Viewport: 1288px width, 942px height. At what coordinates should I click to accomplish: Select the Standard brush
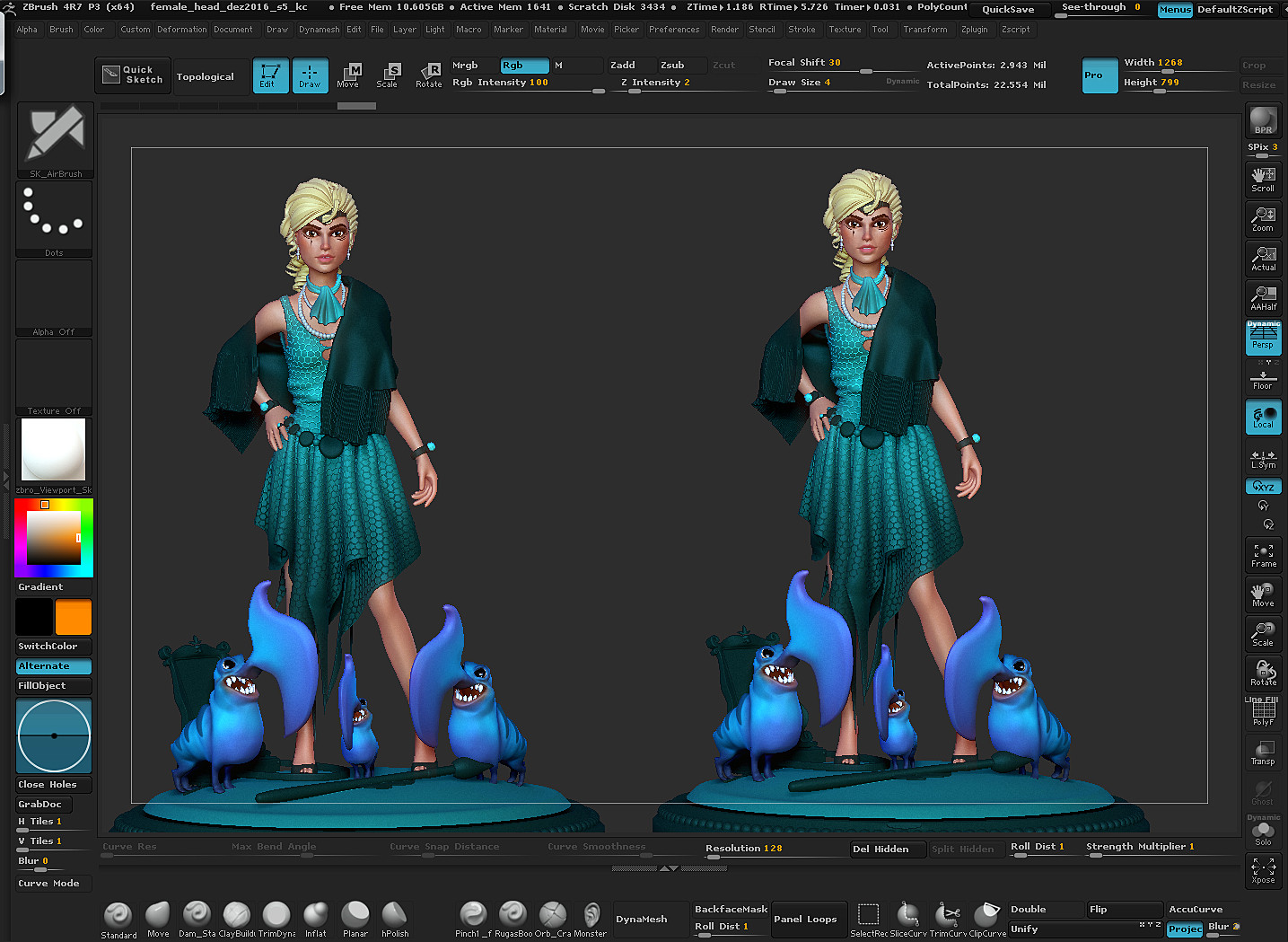pos(118,920)
